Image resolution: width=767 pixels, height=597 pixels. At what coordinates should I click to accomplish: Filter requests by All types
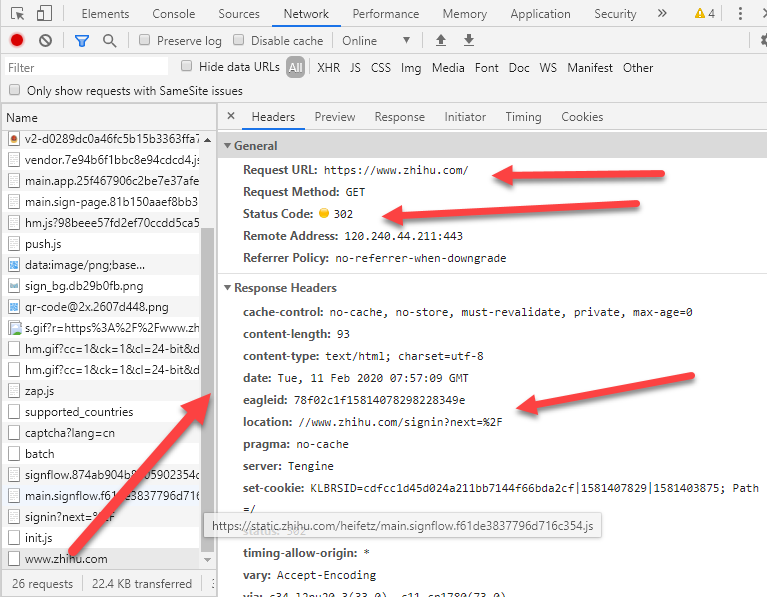point(295,68)
